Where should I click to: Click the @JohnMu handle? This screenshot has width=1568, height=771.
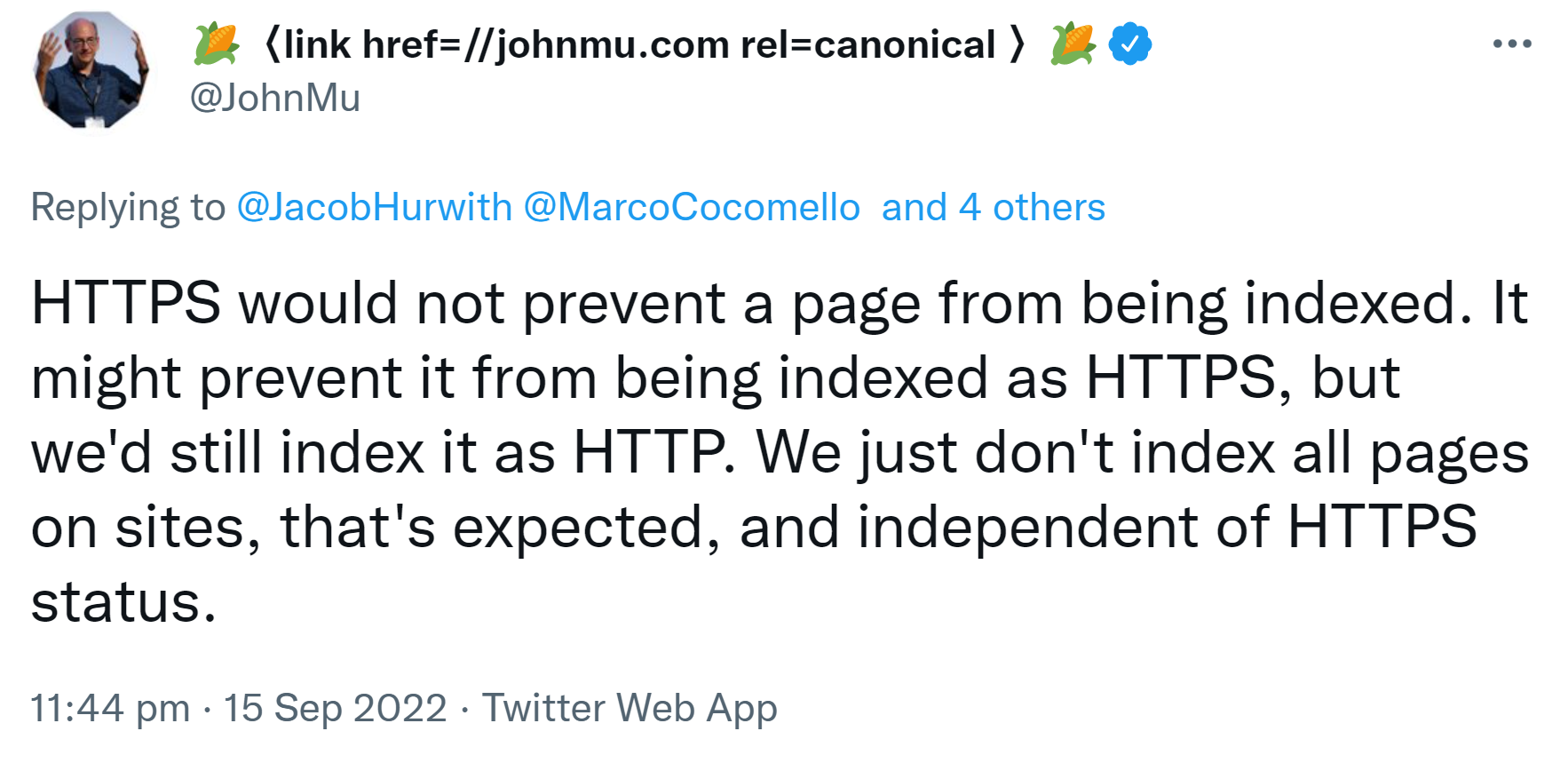point(275,98)
